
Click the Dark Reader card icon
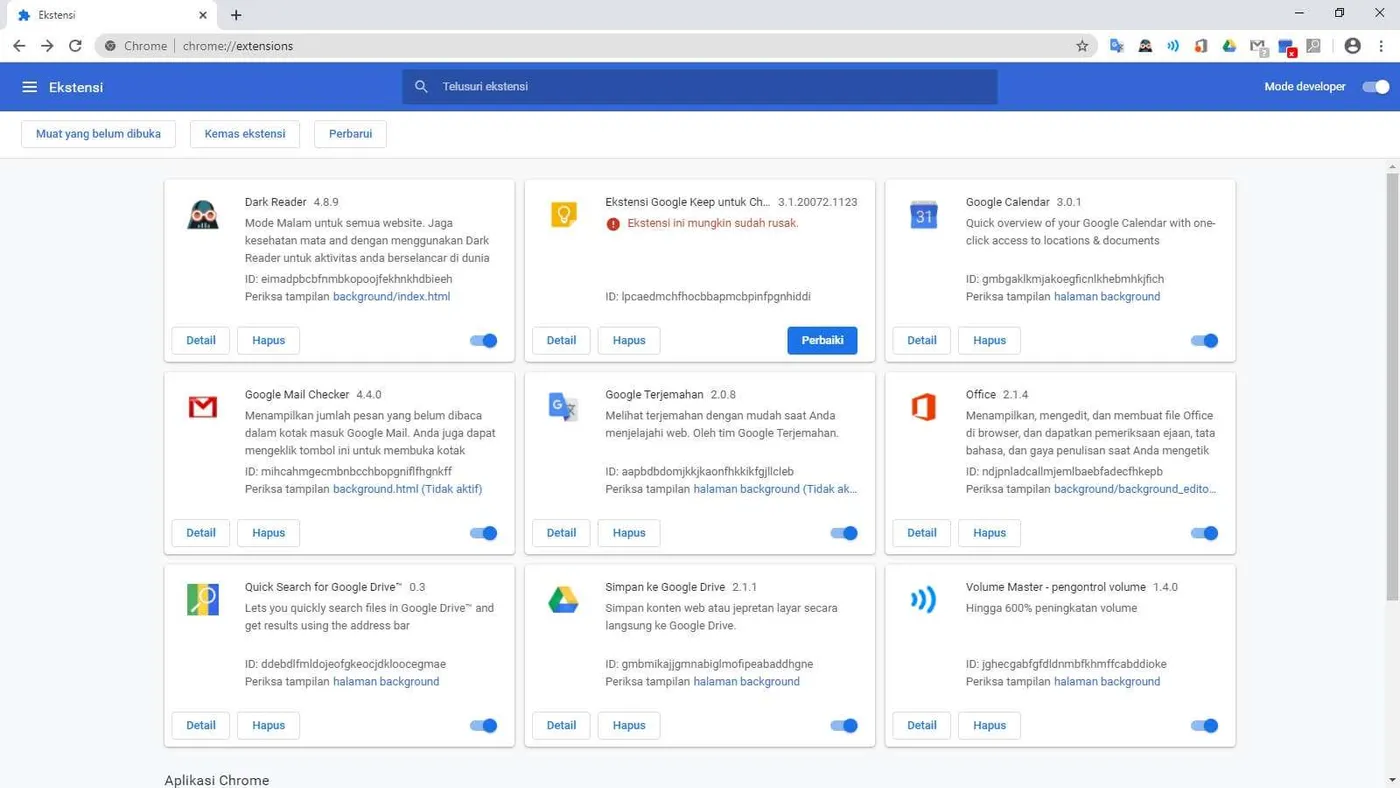[203, 215]
